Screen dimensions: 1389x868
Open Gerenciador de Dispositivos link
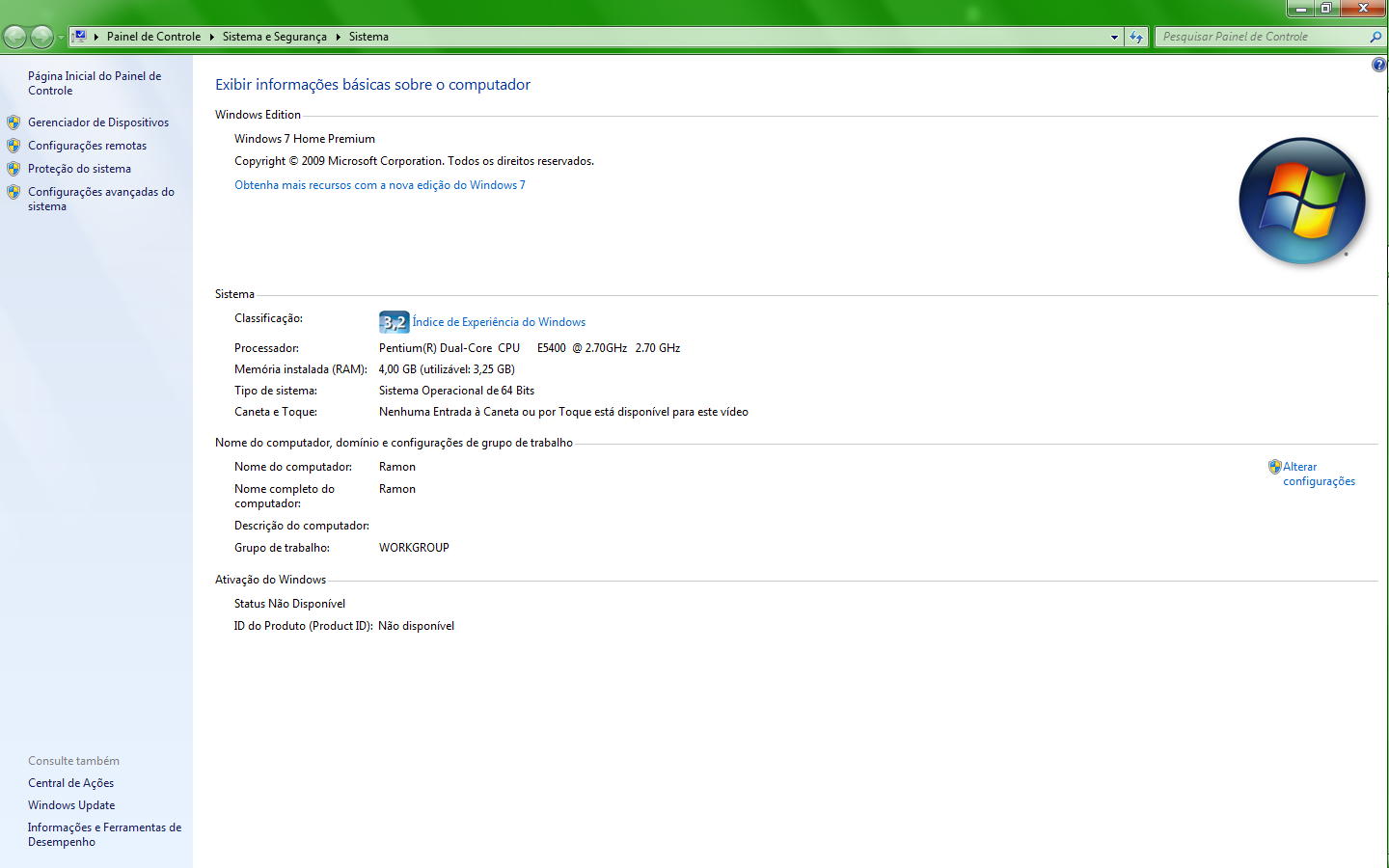tap(98, 122)
